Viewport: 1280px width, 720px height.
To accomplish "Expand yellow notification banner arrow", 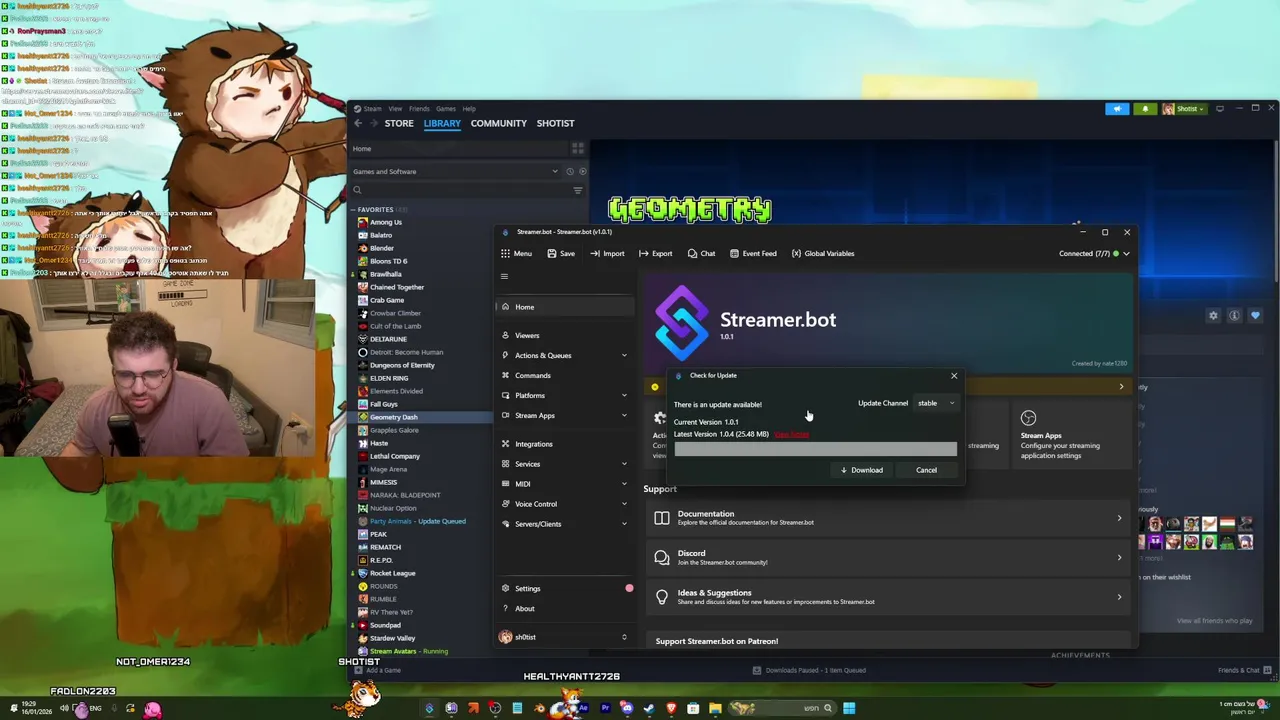I will click(1121, 386).
